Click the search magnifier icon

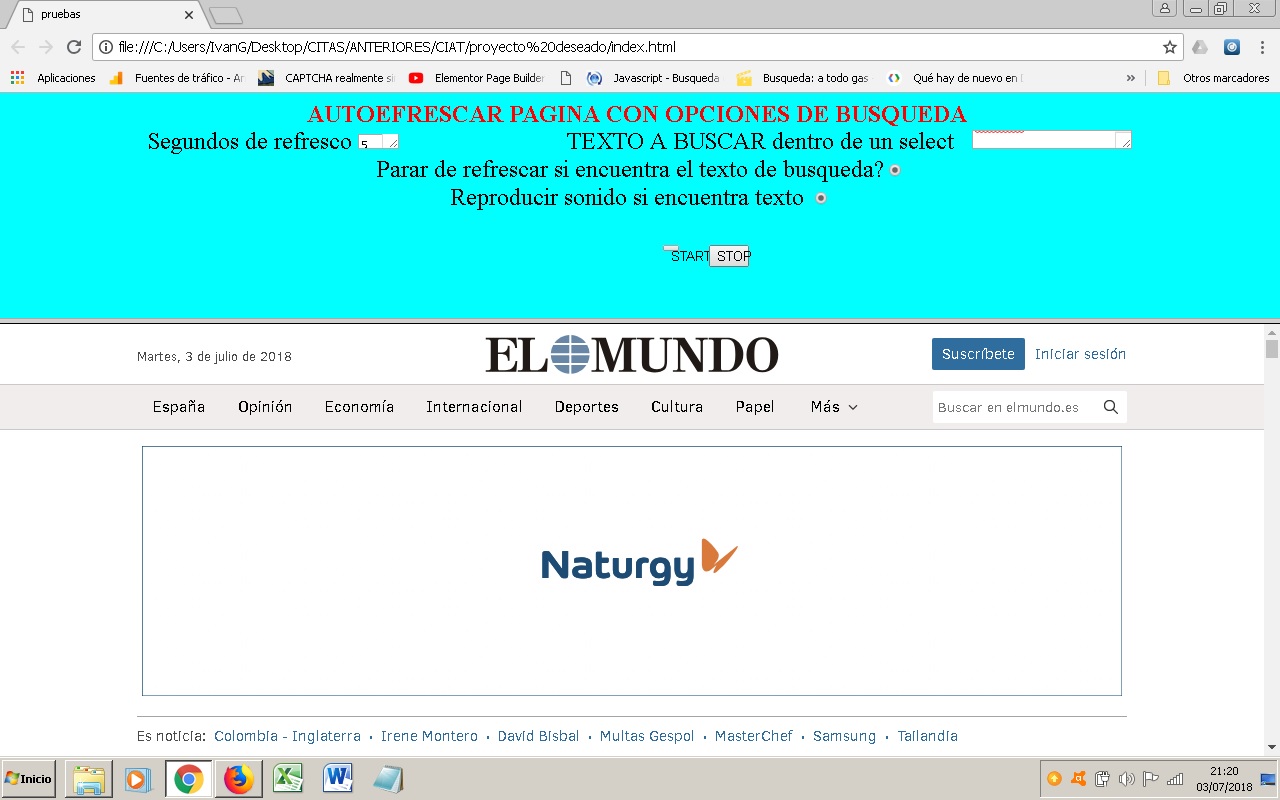1111,407
